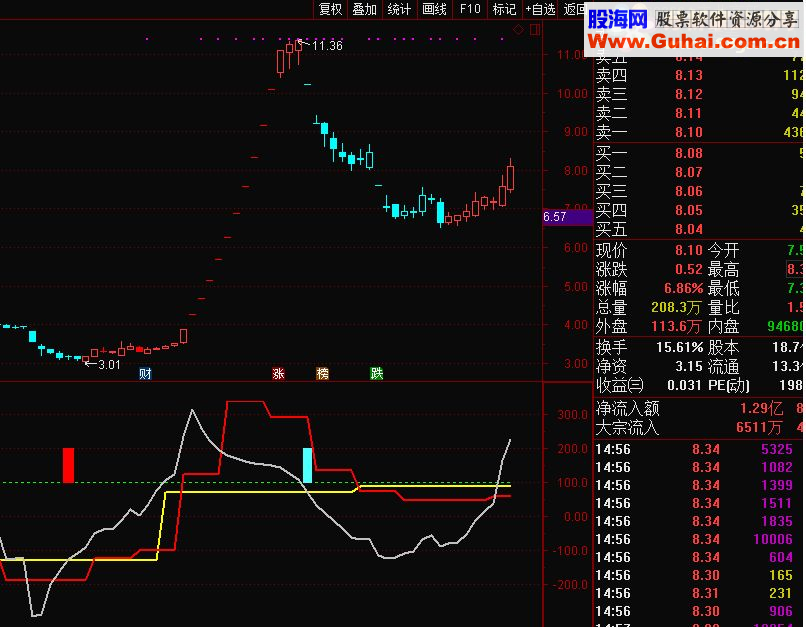This screenshot has width=806, height=627.
Task: Click the 外盘 value 113.6万
Action: [676, 326]
